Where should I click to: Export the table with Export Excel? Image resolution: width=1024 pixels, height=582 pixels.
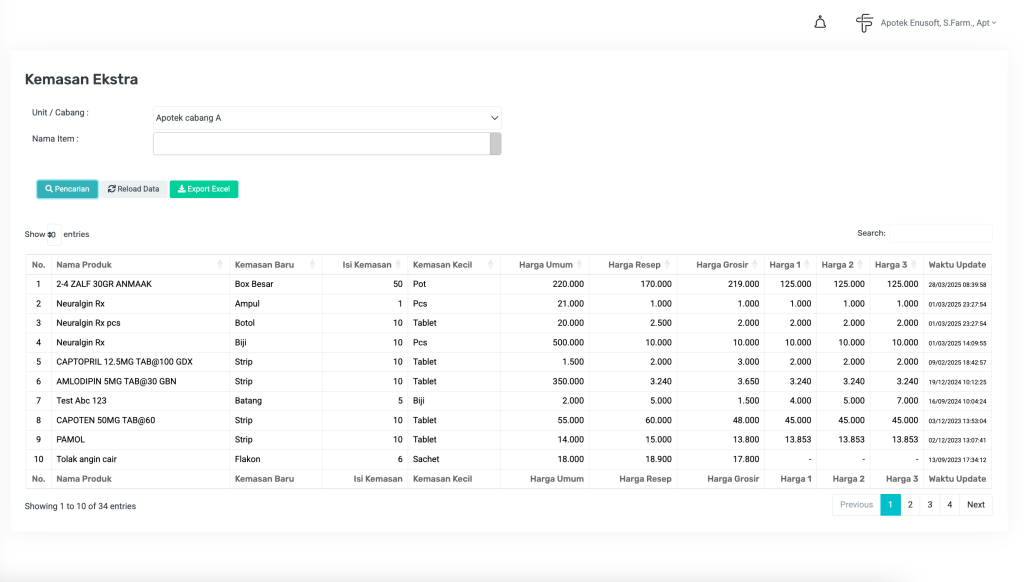[204, 189]
